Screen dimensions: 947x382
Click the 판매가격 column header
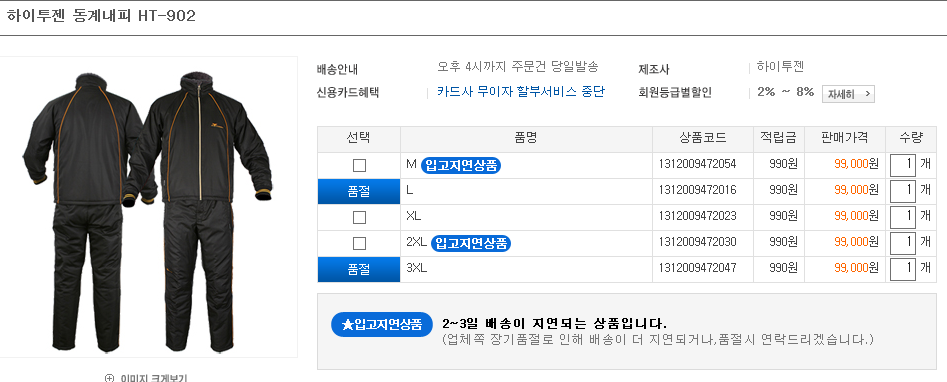click(845, 138)
